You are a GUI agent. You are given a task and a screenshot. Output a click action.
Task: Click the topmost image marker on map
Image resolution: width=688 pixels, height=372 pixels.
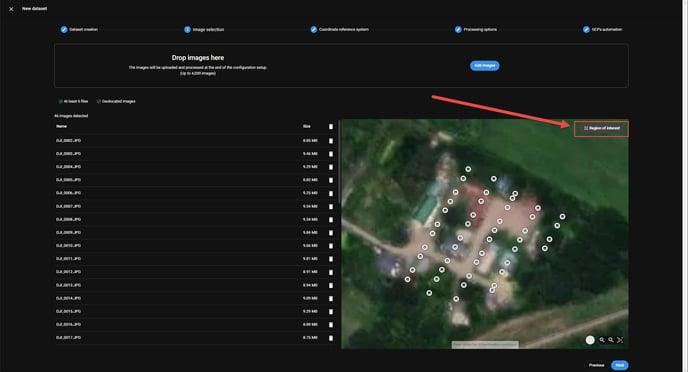click(468, 169)
